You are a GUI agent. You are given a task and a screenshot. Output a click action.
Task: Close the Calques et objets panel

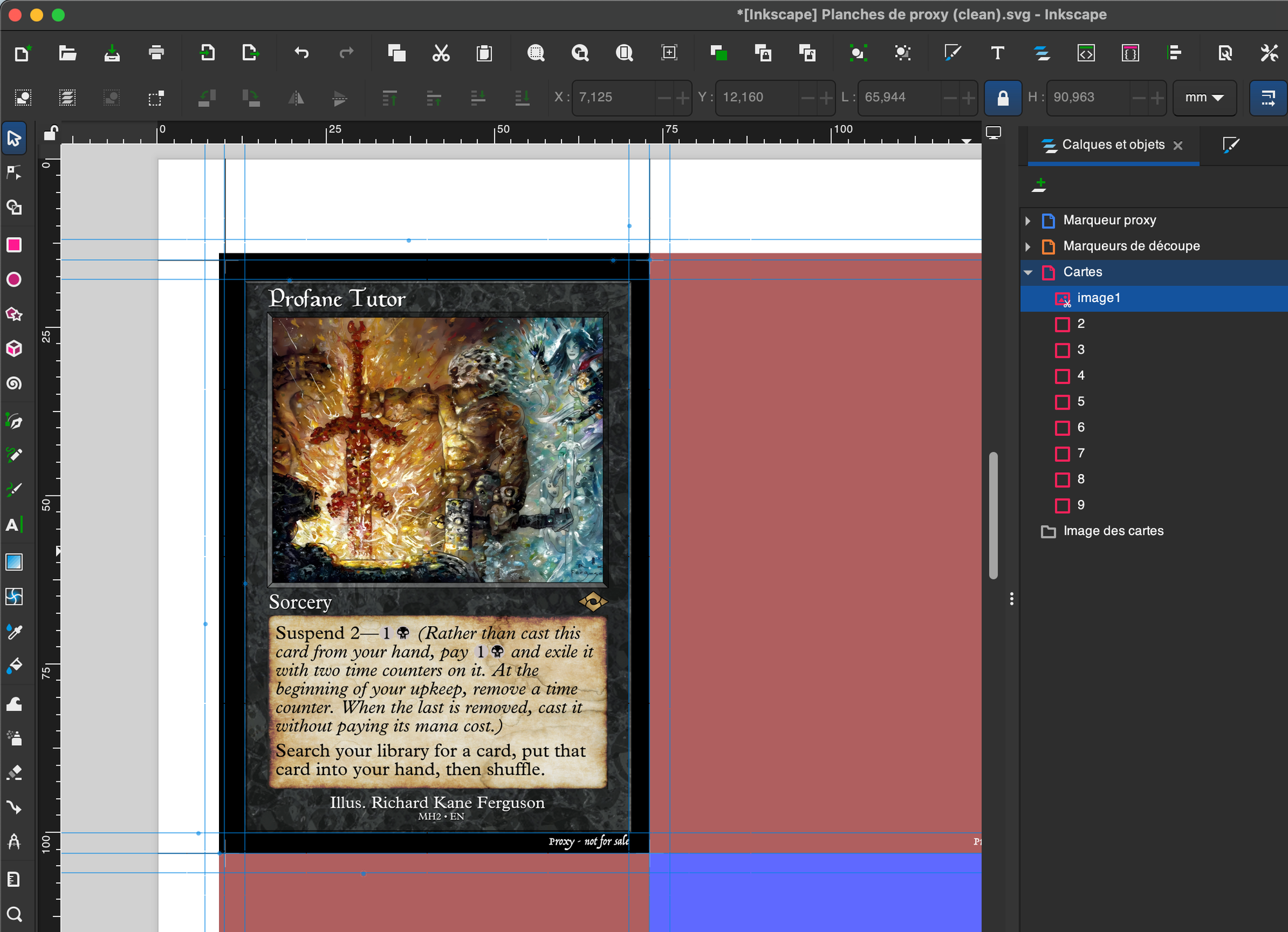point(1179,145)
